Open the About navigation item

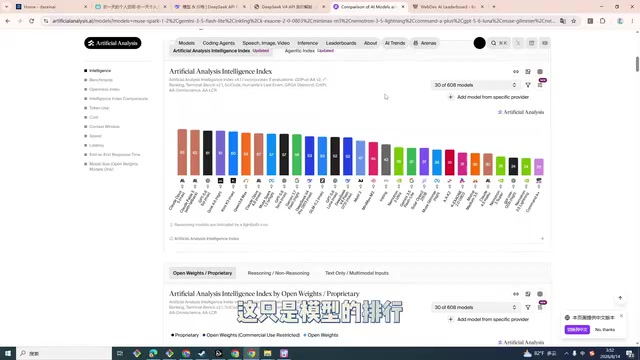point(370,43)
